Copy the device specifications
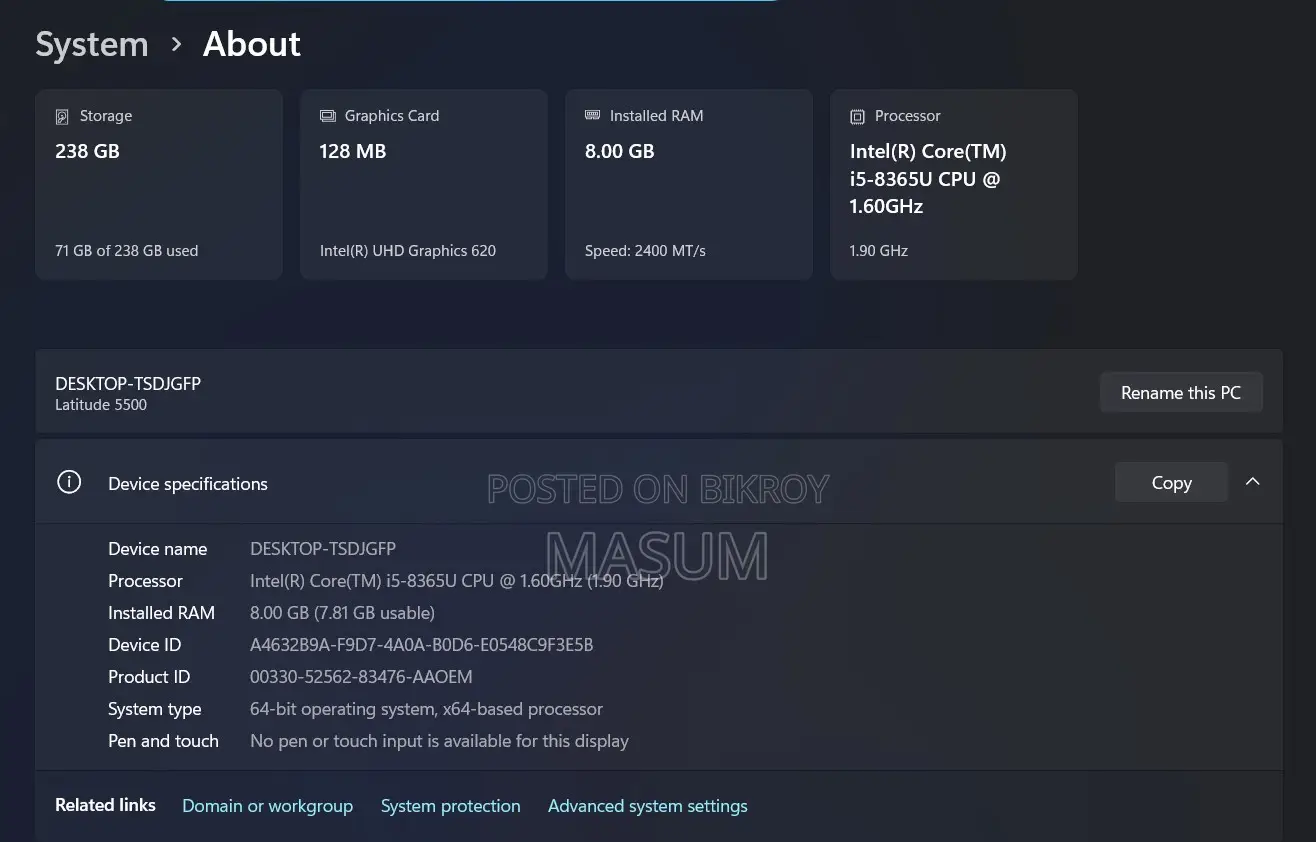Screen dimensions: 1316x842 point(1171,483)
